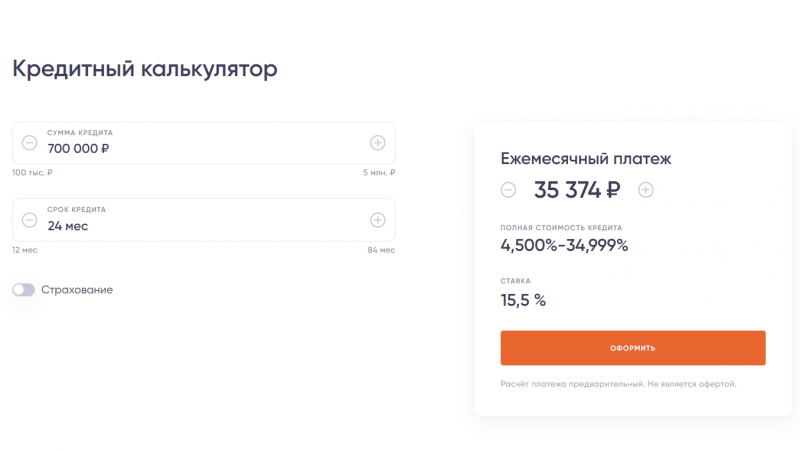Increase the loan amount with plus icon

point(378,143)
